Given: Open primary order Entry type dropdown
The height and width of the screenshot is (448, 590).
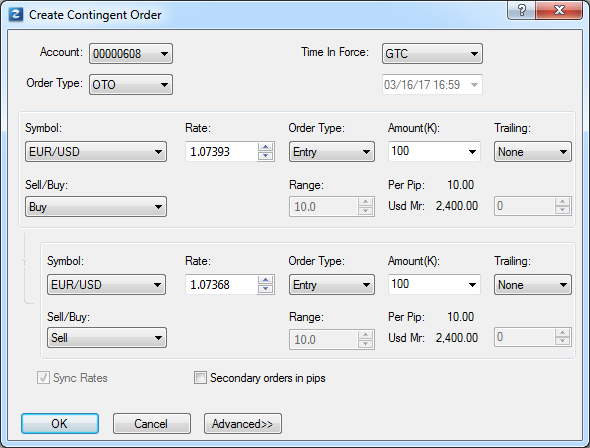Looking at the screenshot, I should (331, 152).
